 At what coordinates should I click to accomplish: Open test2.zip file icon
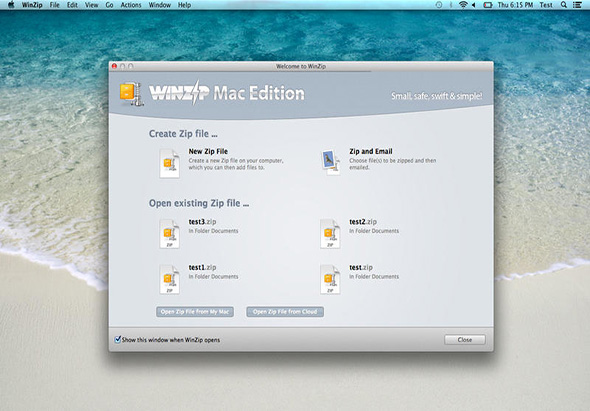[x=330, y=234]
